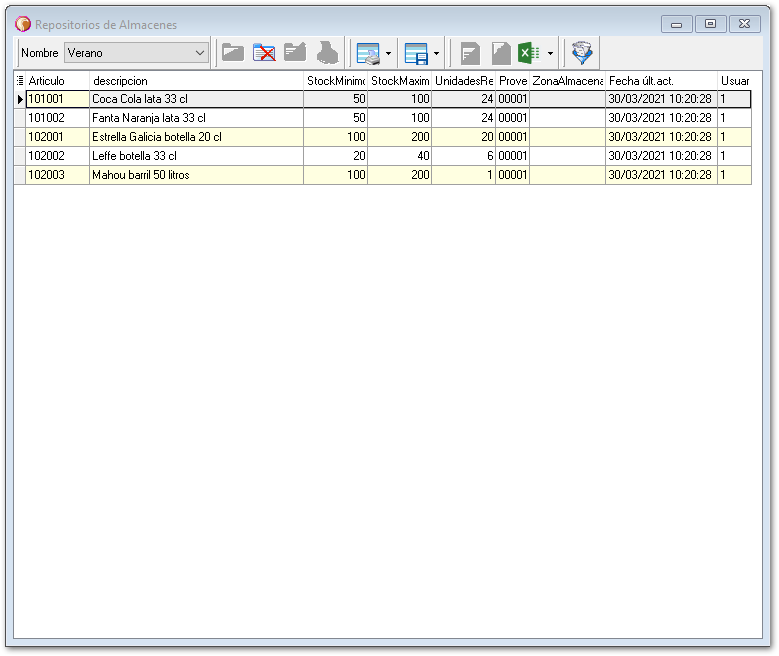Click provider 00001 in Coca Cola row
Screen dimensions: 779x656
[512, 99]
